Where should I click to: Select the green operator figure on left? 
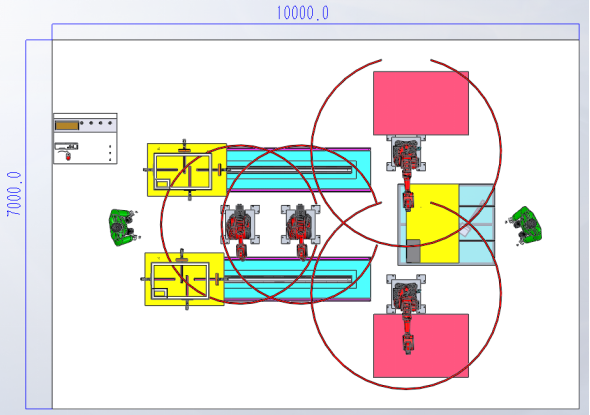point(123,227)
